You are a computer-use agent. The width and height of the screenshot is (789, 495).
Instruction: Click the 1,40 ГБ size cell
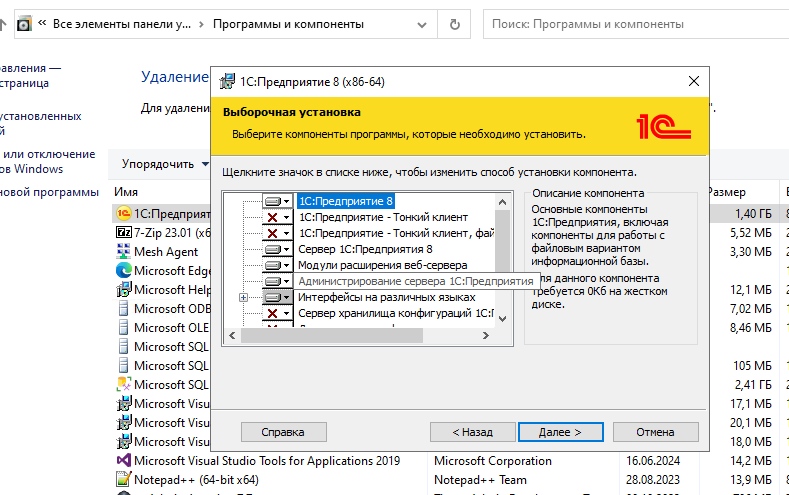(x=753, y=214)
